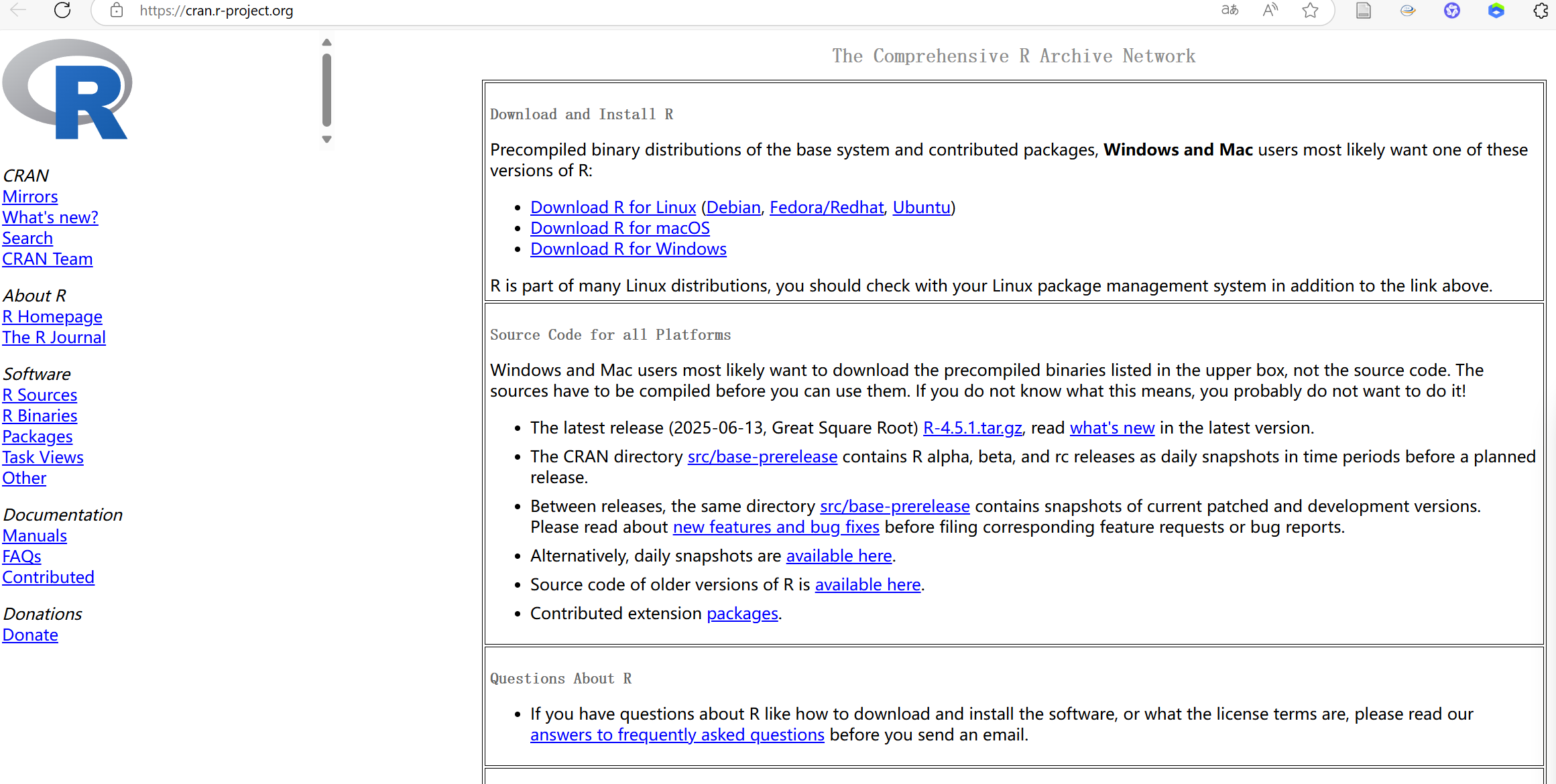Click 'Source Code for all Platforms' heading
1556x784 pixels.
coord(610,334)
